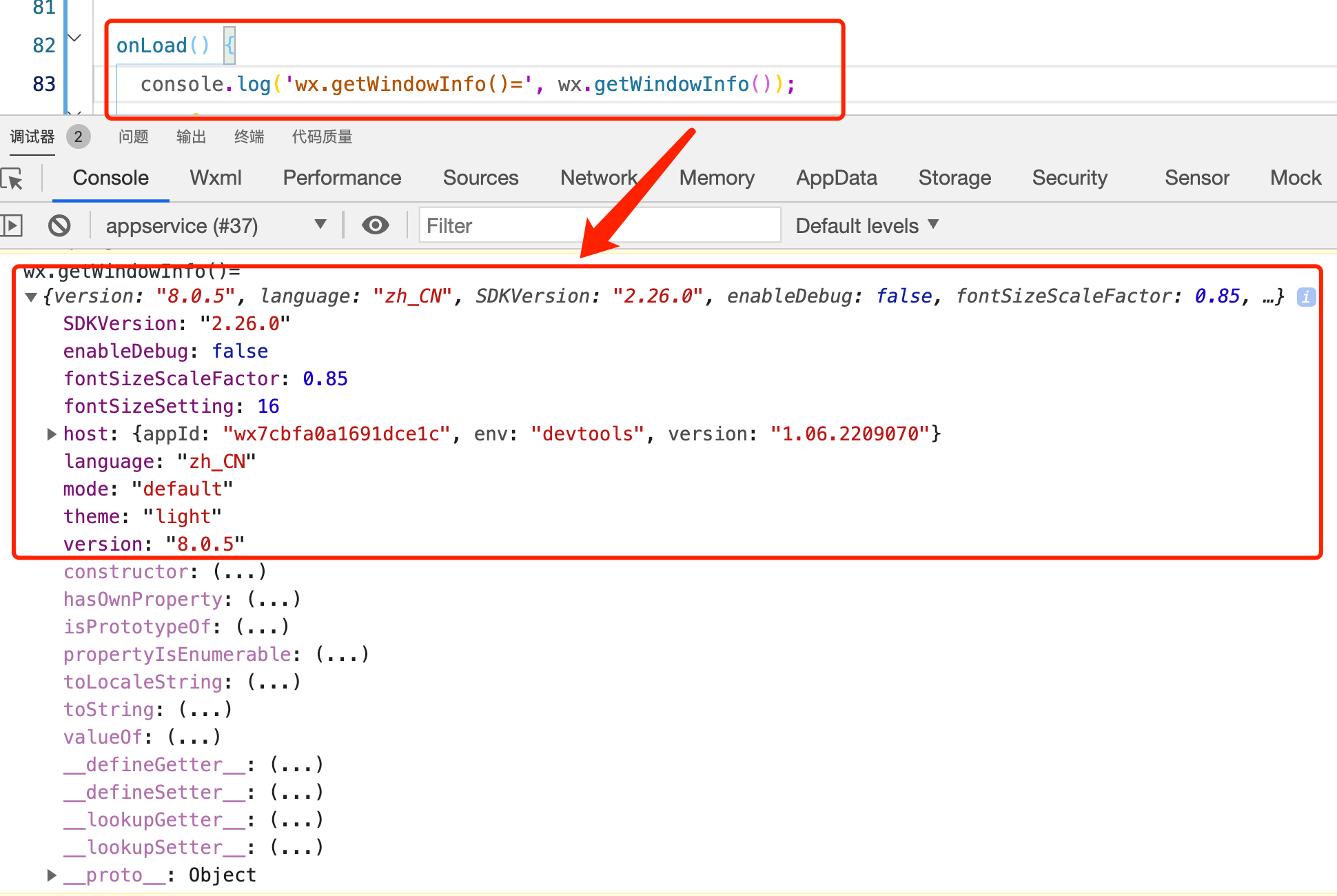Expand the __proto__ Object entry
1337x896 pixels.
pos(52,875)
